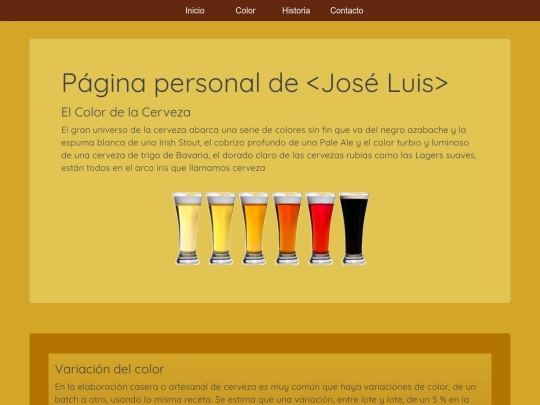Click the palest yellow beer glass
This screenshot has width=540, height=405.
pyautogui.click(x=187, y=228)
